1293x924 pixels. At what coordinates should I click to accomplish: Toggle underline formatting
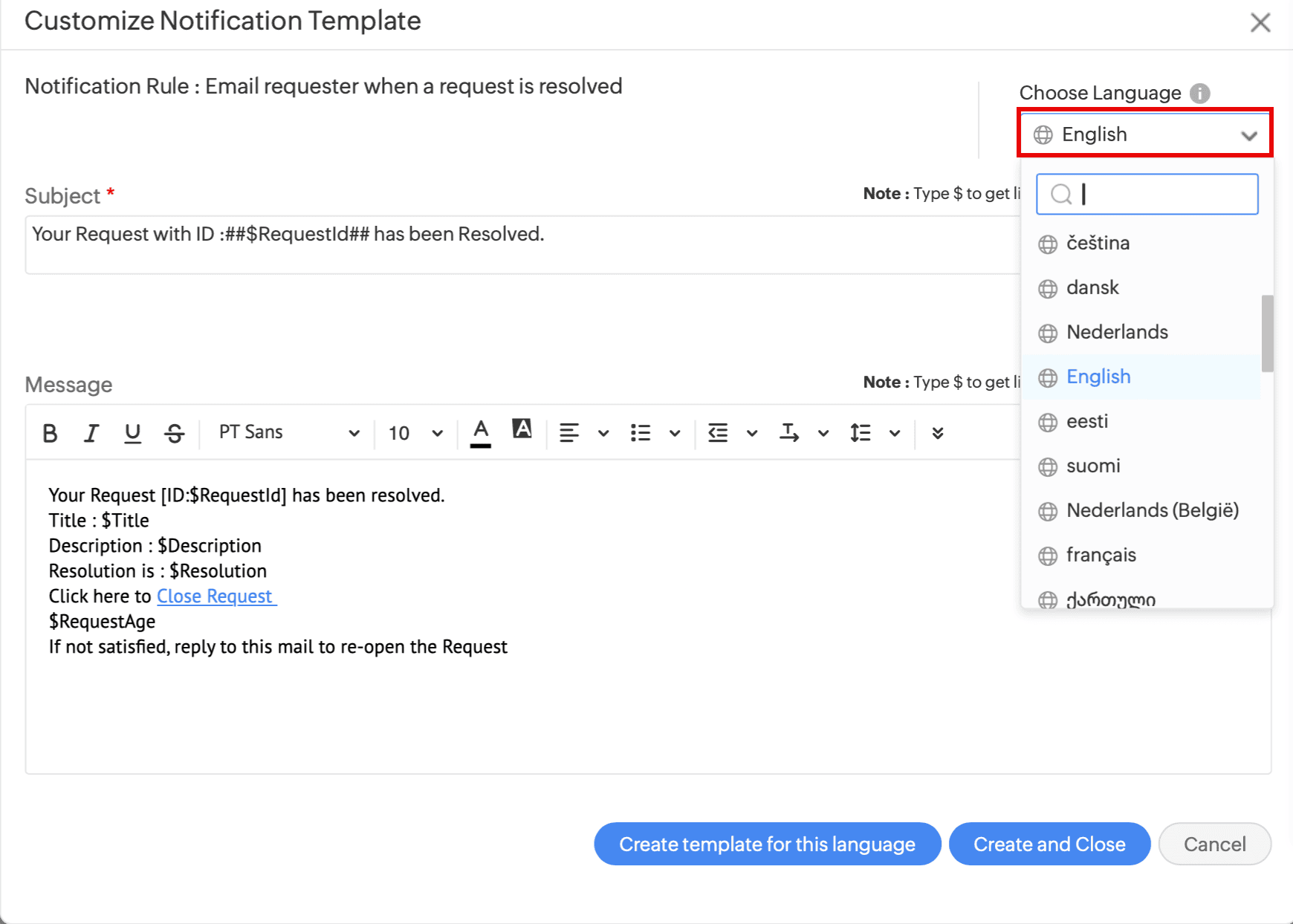132,433
